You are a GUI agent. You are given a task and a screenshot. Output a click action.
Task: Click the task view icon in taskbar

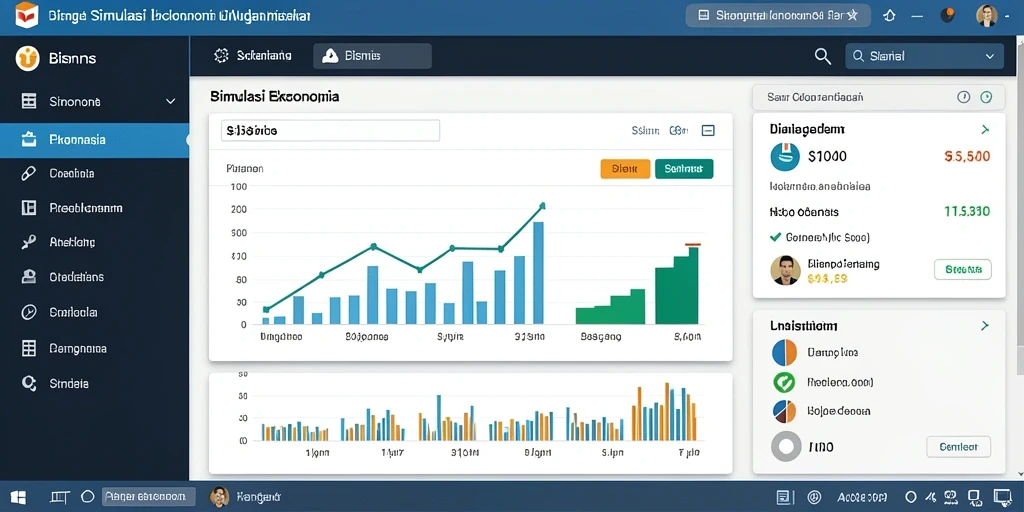click(59, 497)
